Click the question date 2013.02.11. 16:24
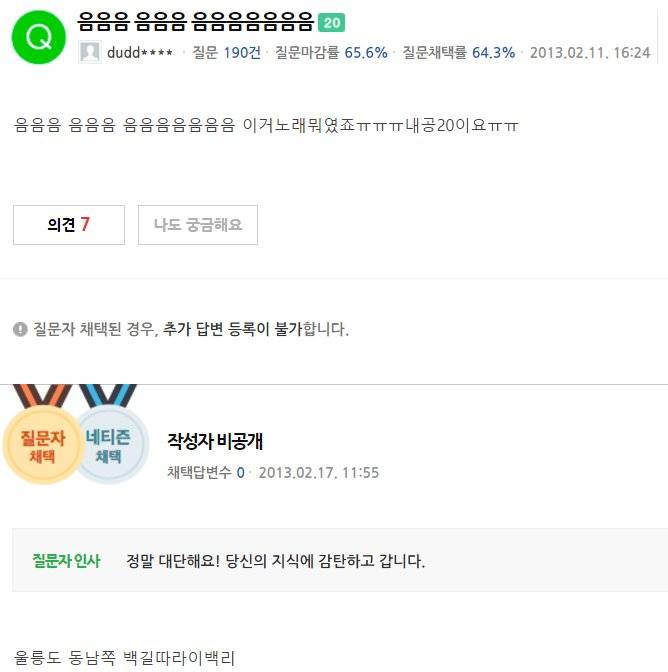The image size is (668, 672). [590, 53]
